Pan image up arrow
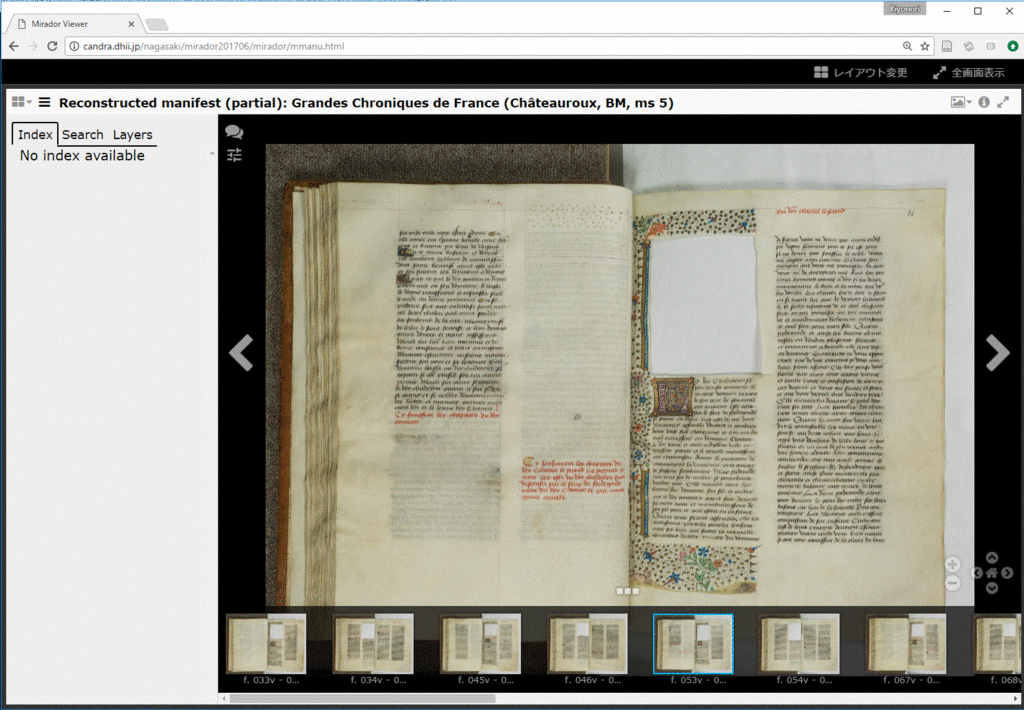 pos(992,558)
